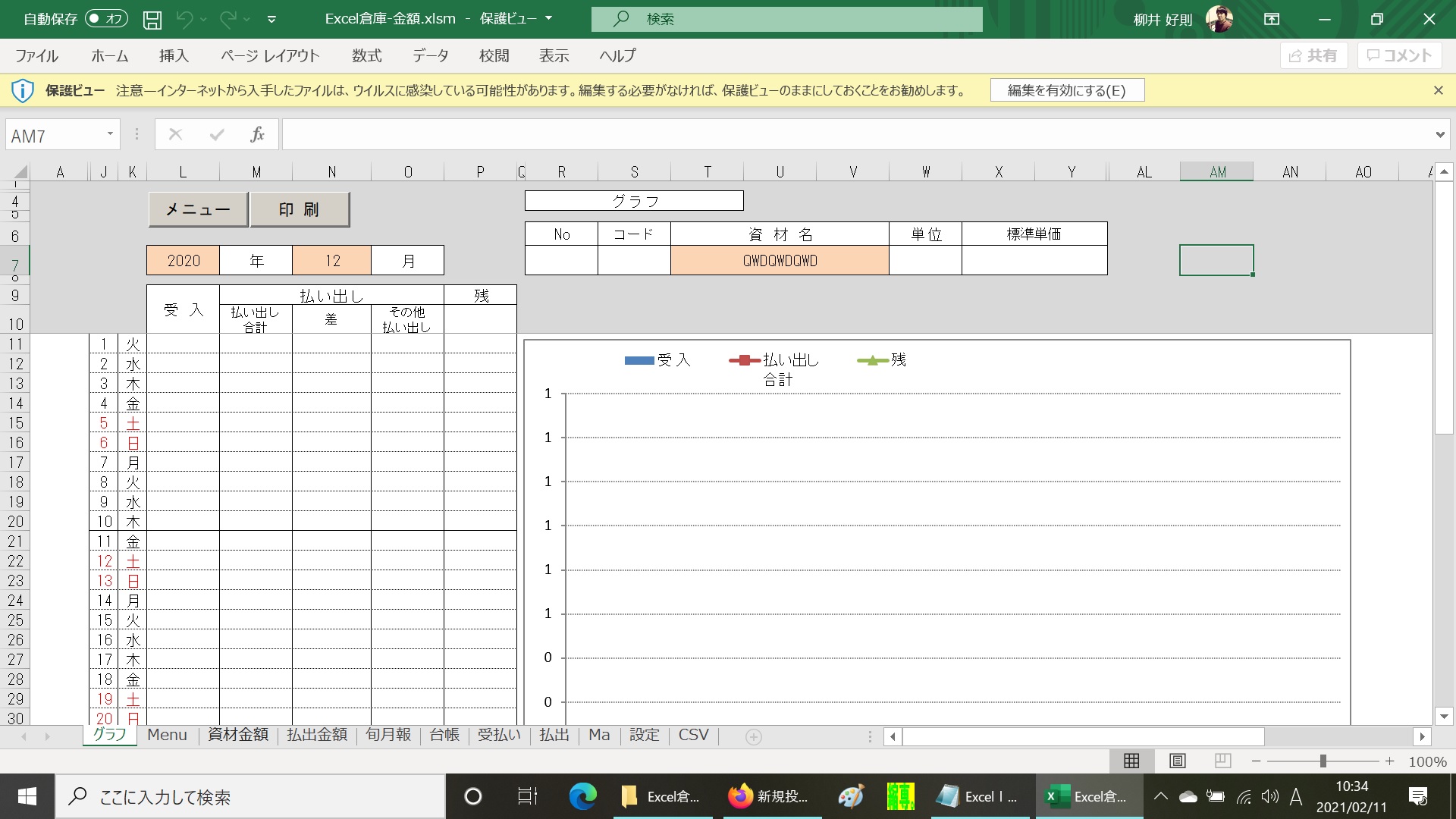Dismiss the Protected View warning bar
Screen dimensions: 1456x819
click(1438, 90)
